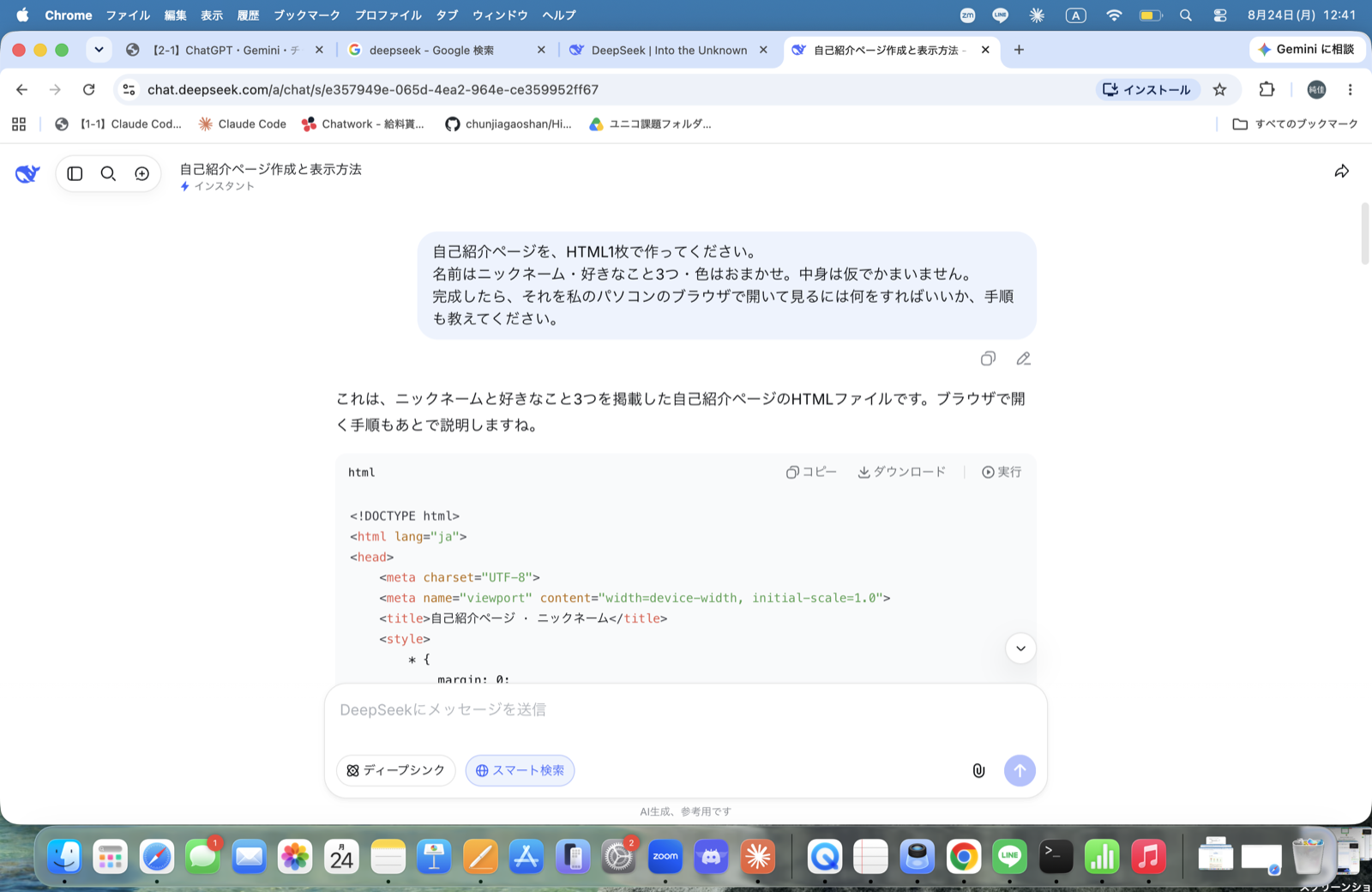Image resolution: width=1372 pixels, height=892 pixels.
Task: Open the Claude Code bookmark
Action: coord(243,124)
